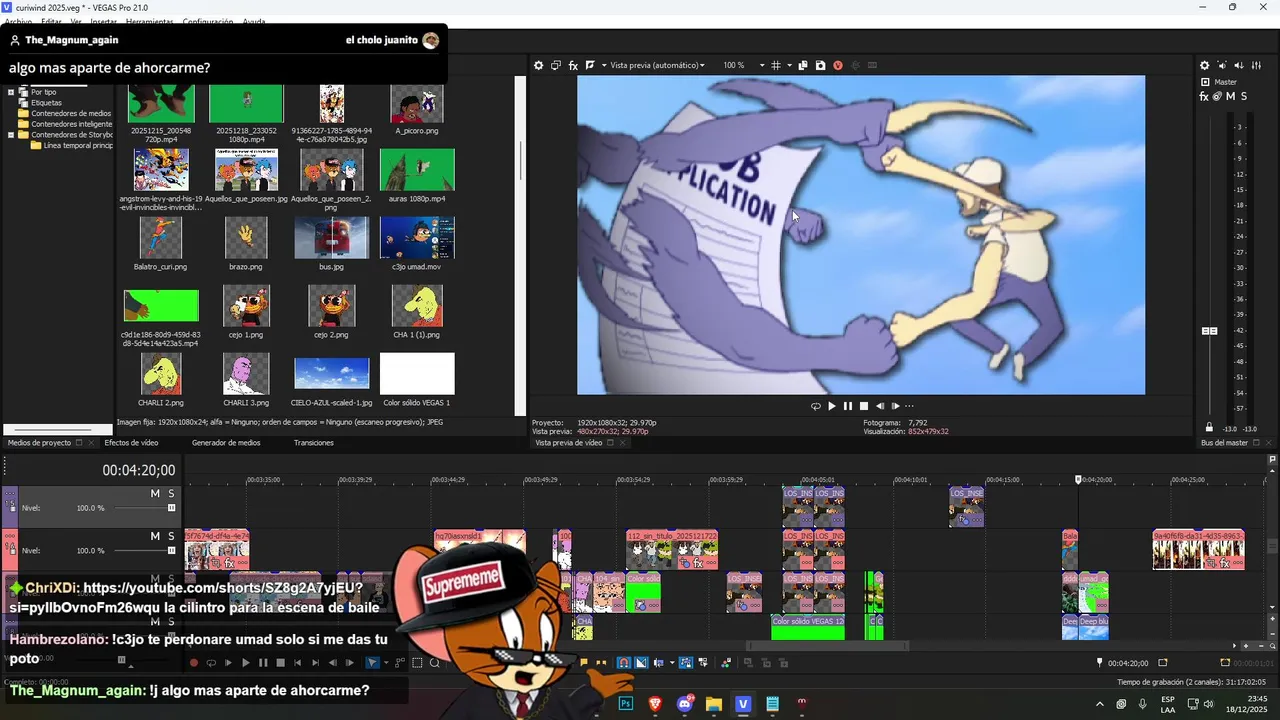The height and width of the screenshot is (720, 1280).
Task: Select Balatro_curi.png media thumbnail
Action: [x=160, y=238]
